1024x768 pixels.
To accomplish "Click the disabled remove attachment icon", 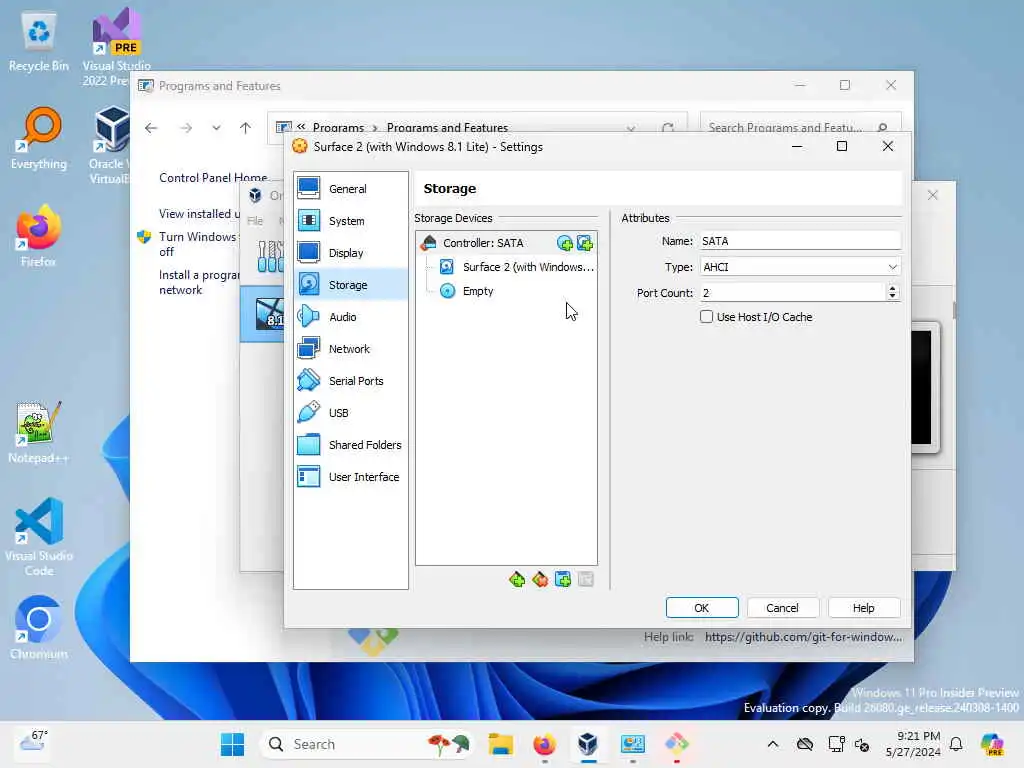I will pos(586,580).
